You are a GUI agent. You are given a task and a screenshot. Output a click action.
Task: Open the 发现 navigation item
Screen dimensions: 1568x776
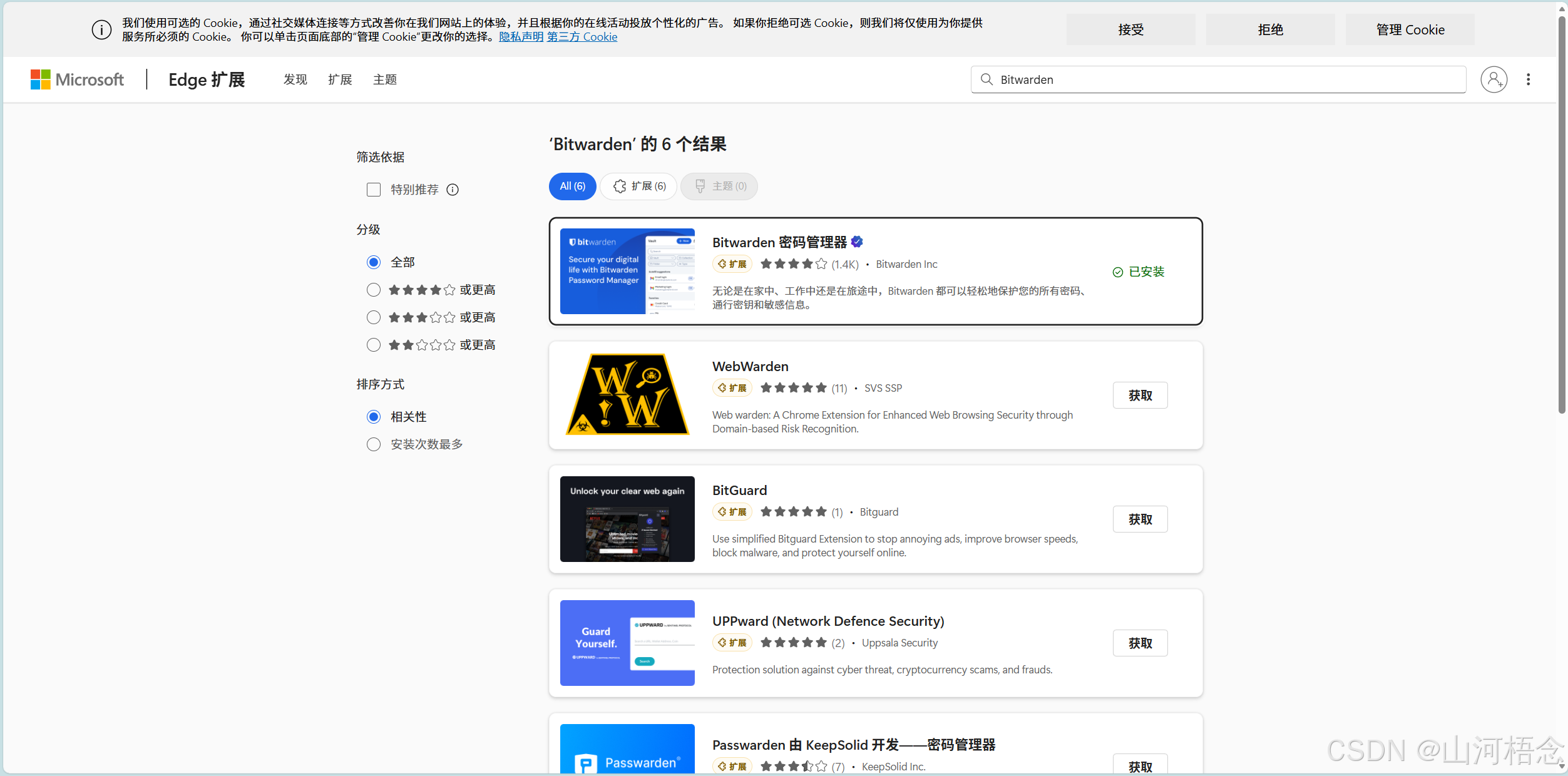(295, 79)
